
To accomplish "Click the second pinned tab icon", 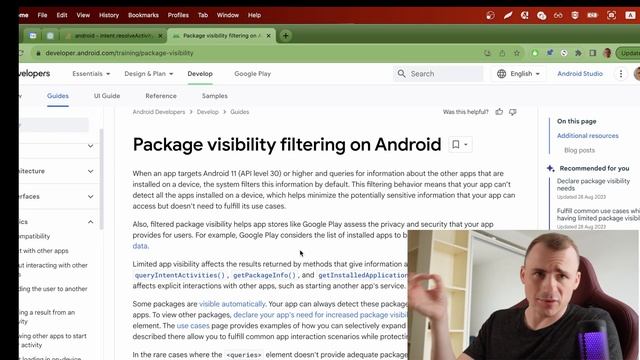I will [x=50, y=36].
